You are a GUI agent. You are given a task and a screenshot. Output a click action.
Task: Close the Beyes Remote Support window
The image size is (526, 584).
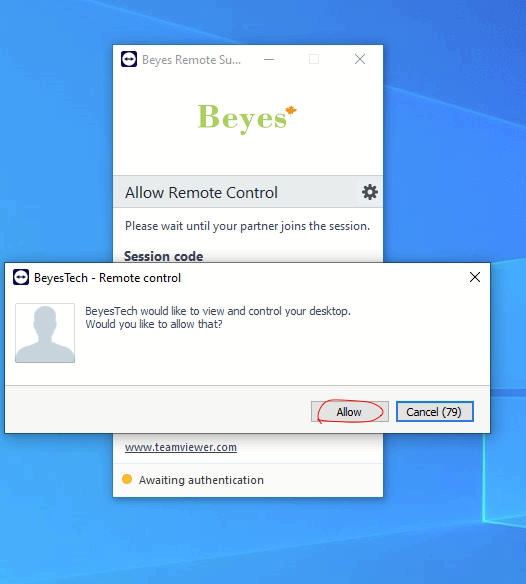pos(360,59)
